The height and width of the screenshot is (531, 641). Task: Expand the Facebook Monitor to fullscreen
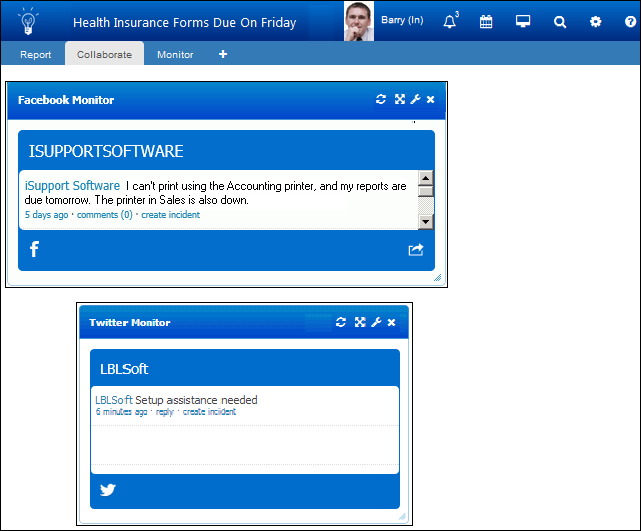400,99
